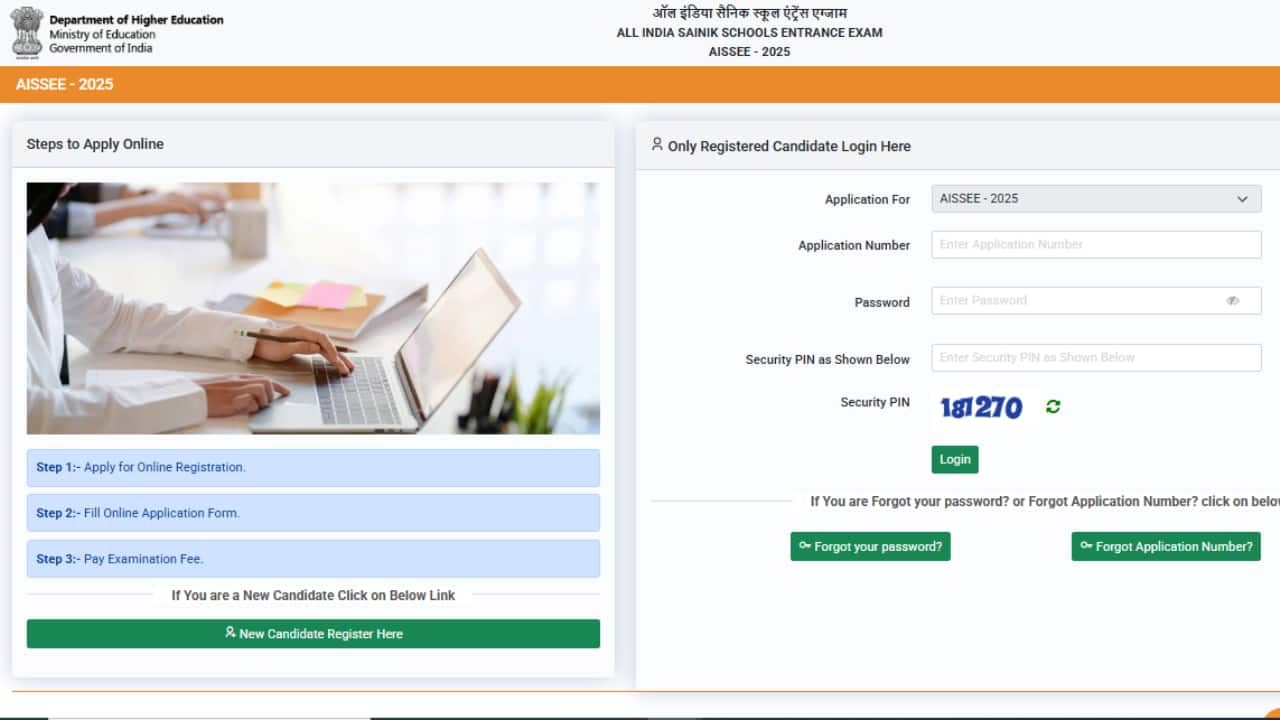
Task: Focus the Password input field
Action: [1096, 301]
